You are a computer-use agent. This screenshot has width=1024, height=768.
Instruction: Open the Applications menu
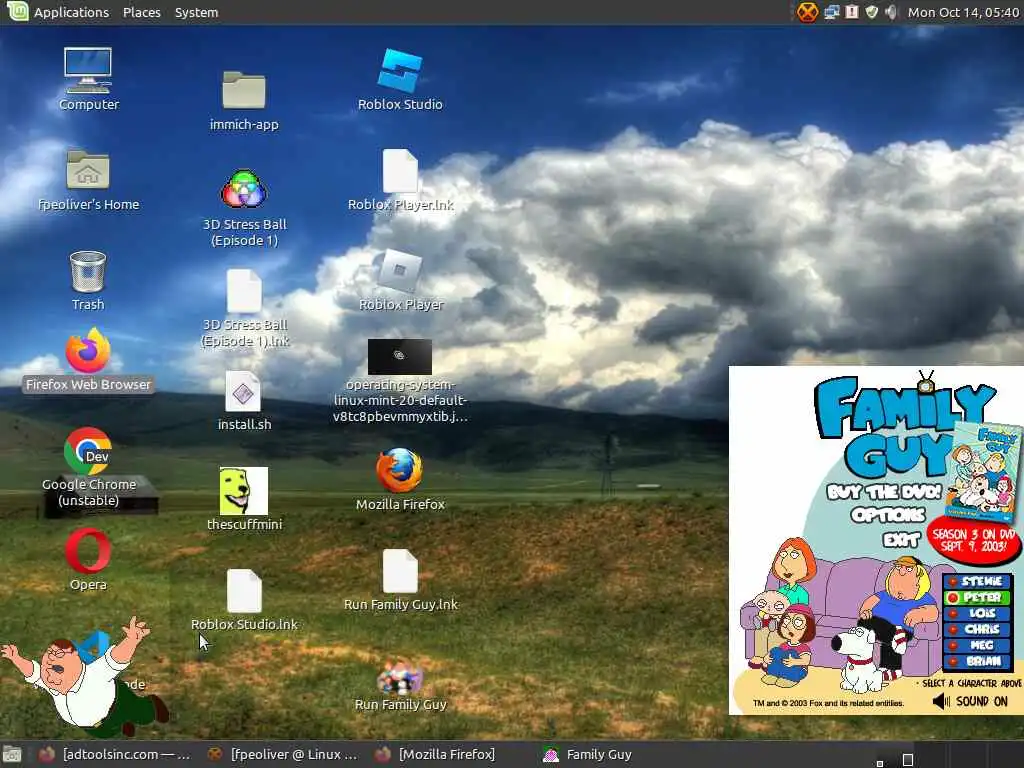pos(71,12)
